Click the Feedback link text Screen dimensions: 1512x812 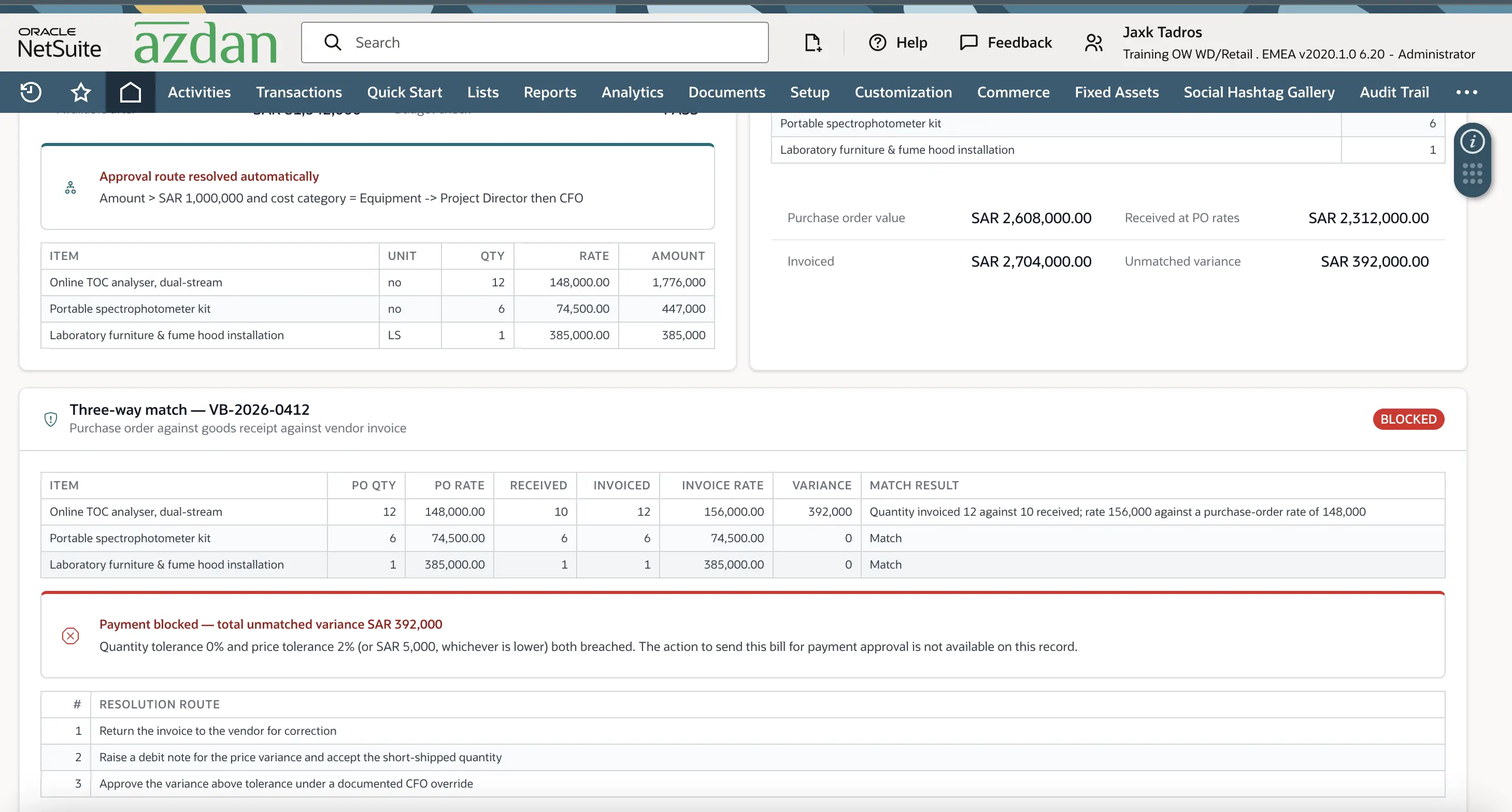point(1020,42)
